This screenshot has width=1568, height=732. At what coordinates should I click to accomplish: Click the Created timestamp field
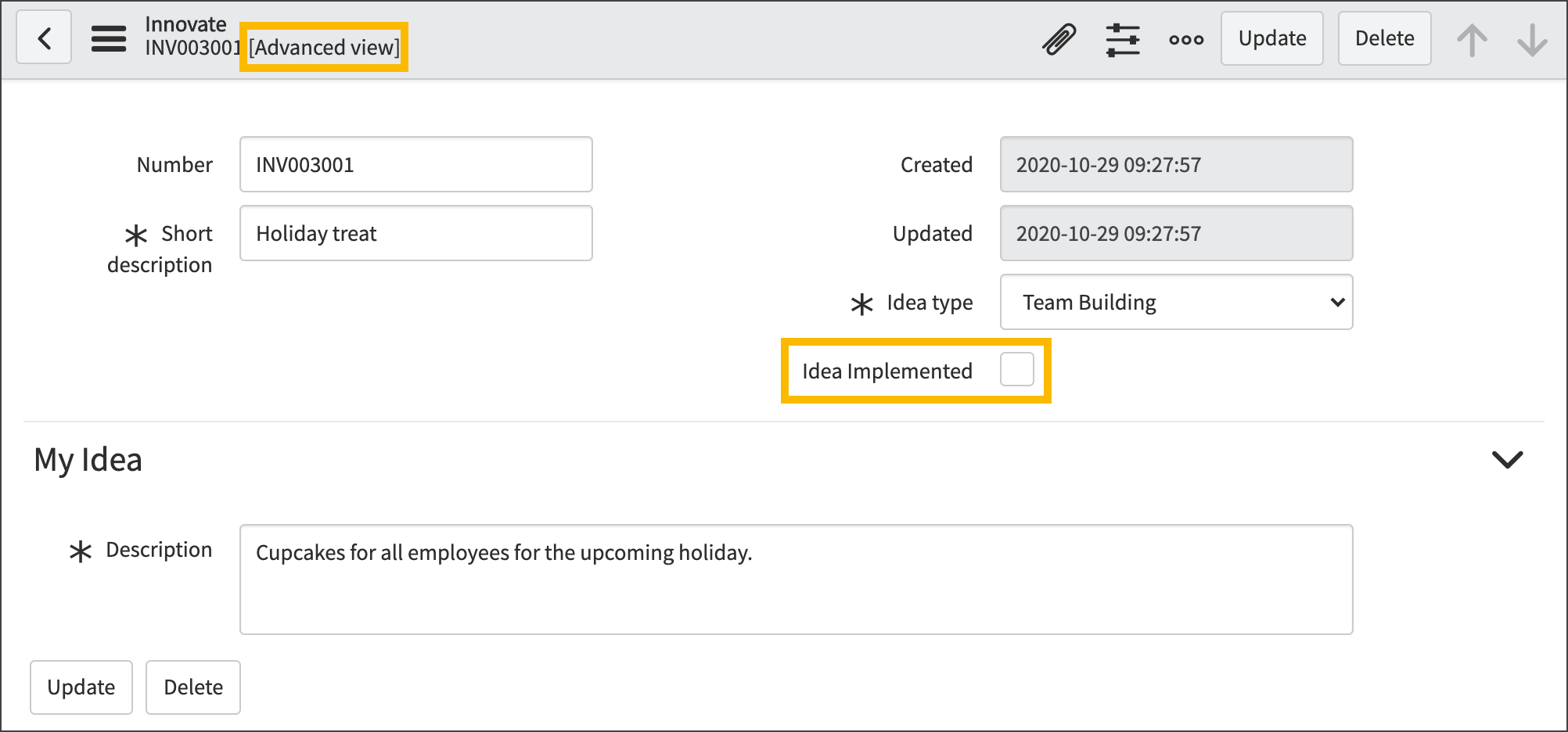1175,164
